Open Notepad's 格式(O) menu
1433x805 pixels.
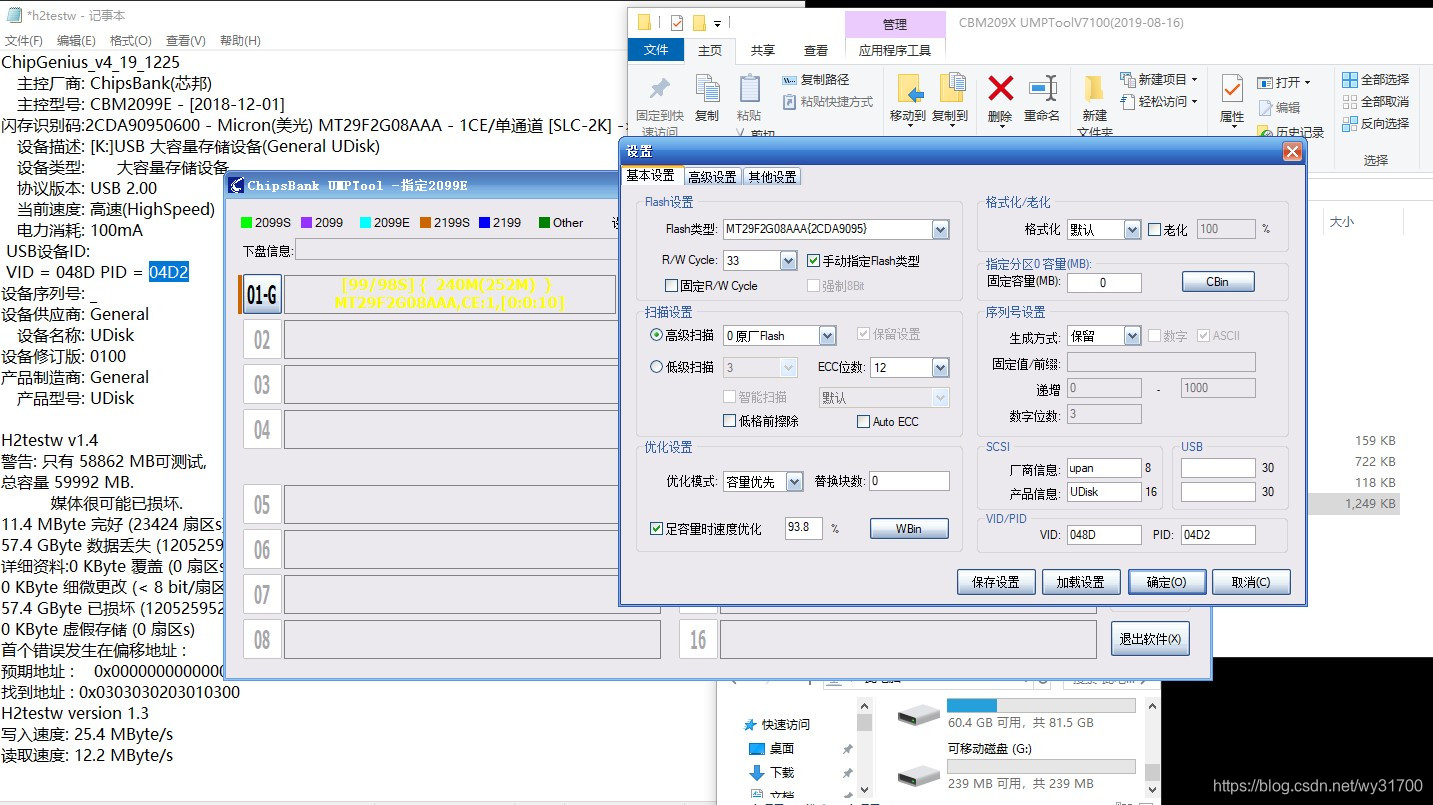point(130,41)
